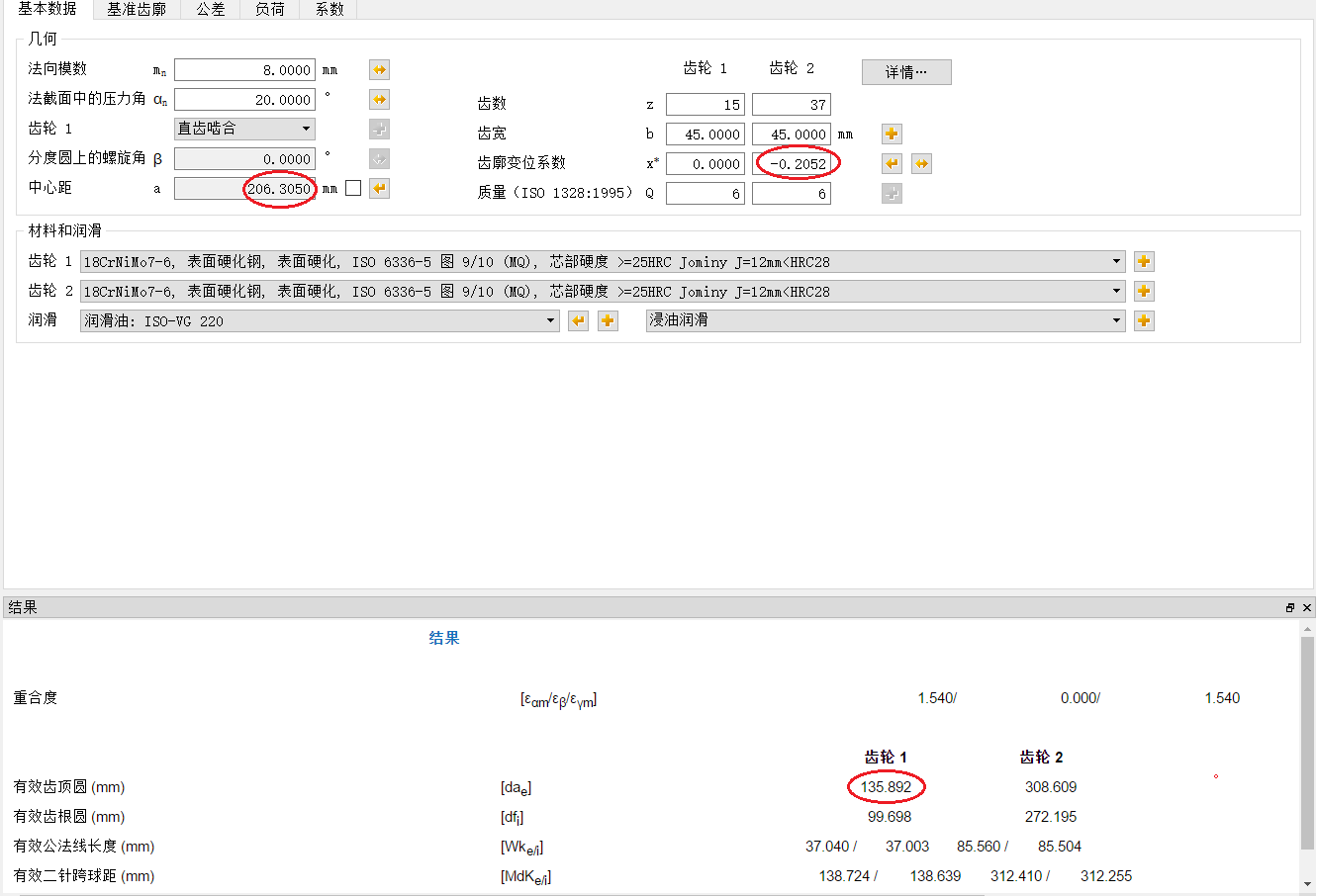The width and height of the screenshot is (1317, 896).
Task: Switch to the 系数 tab
Action: click(329, 9)
